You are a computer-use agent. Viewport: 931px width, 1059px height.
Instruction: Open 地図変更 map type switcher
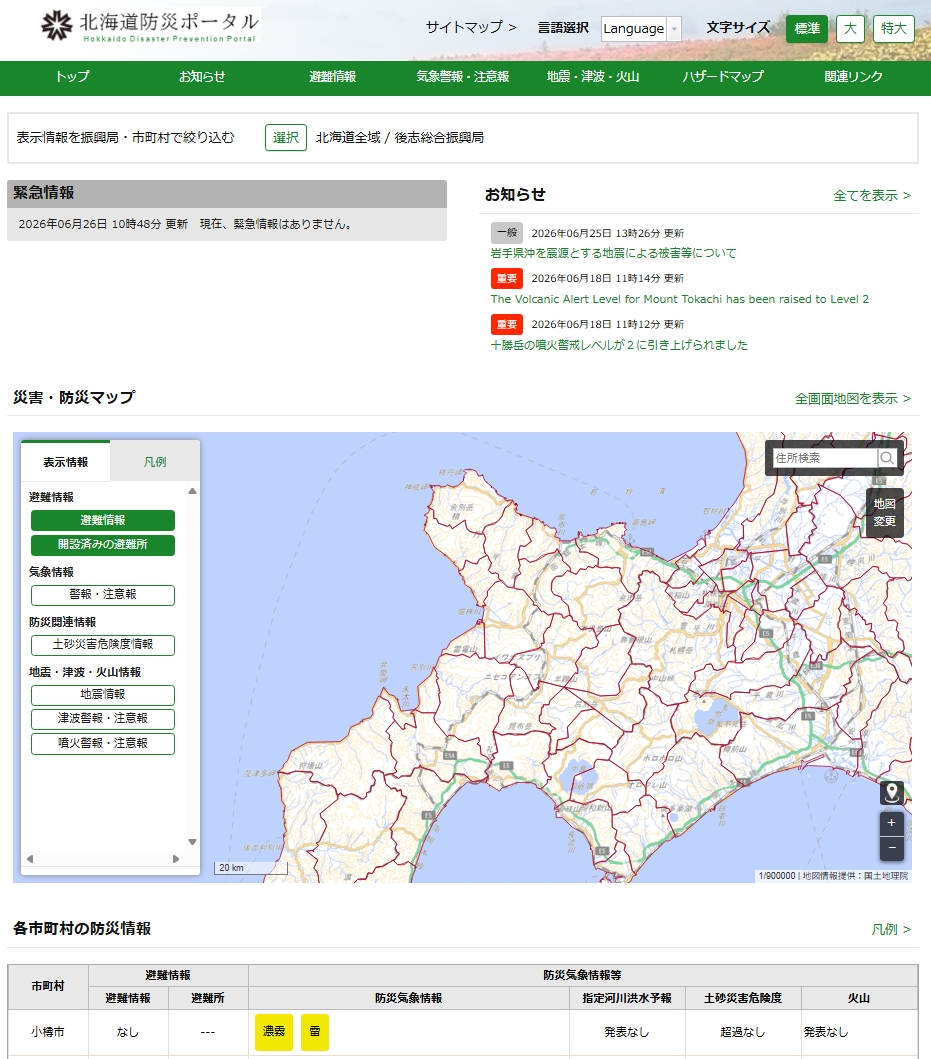pos(884,513)
